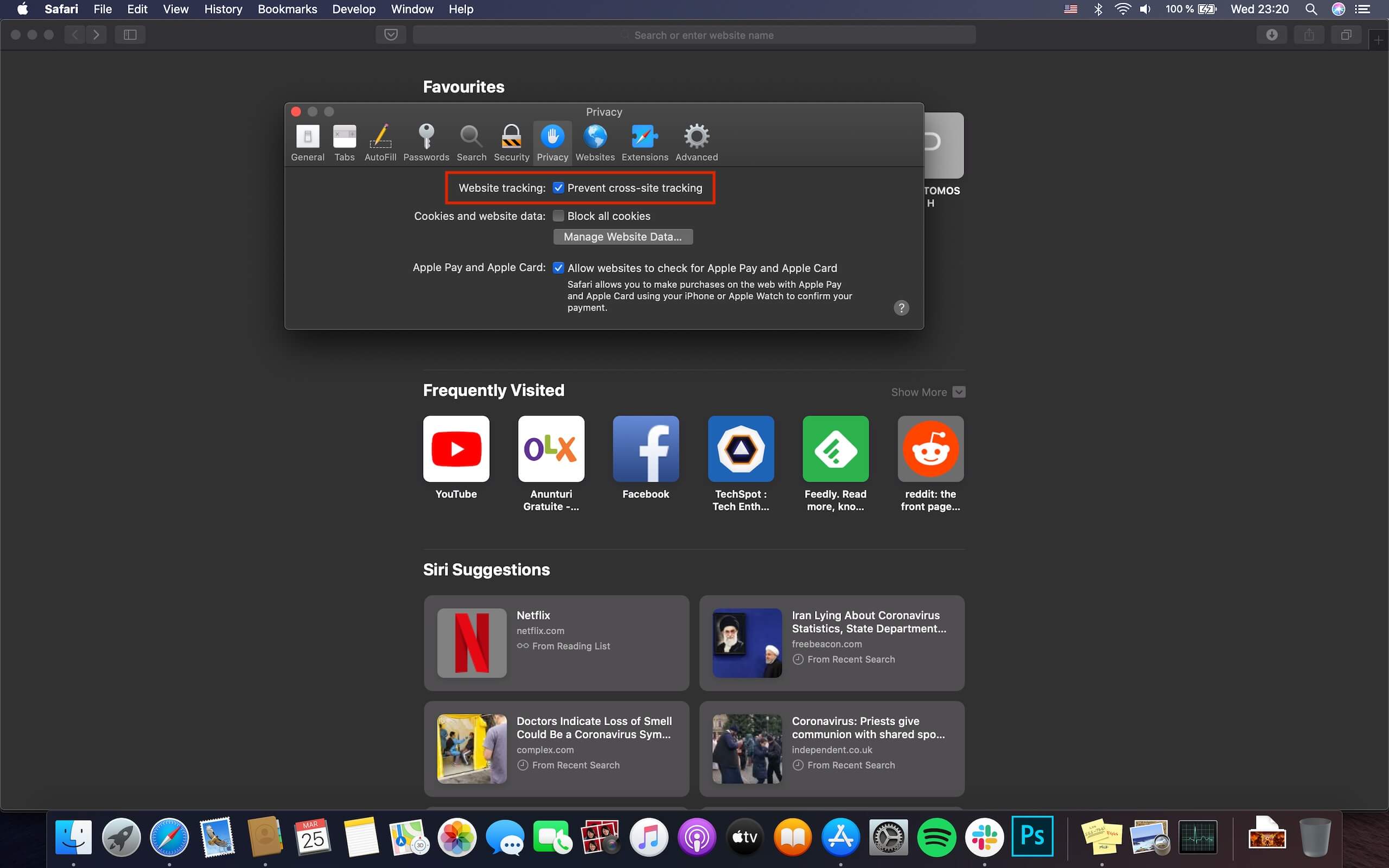Disable Apple Pay website check option
1389x868 pixels.
(558, 268)
